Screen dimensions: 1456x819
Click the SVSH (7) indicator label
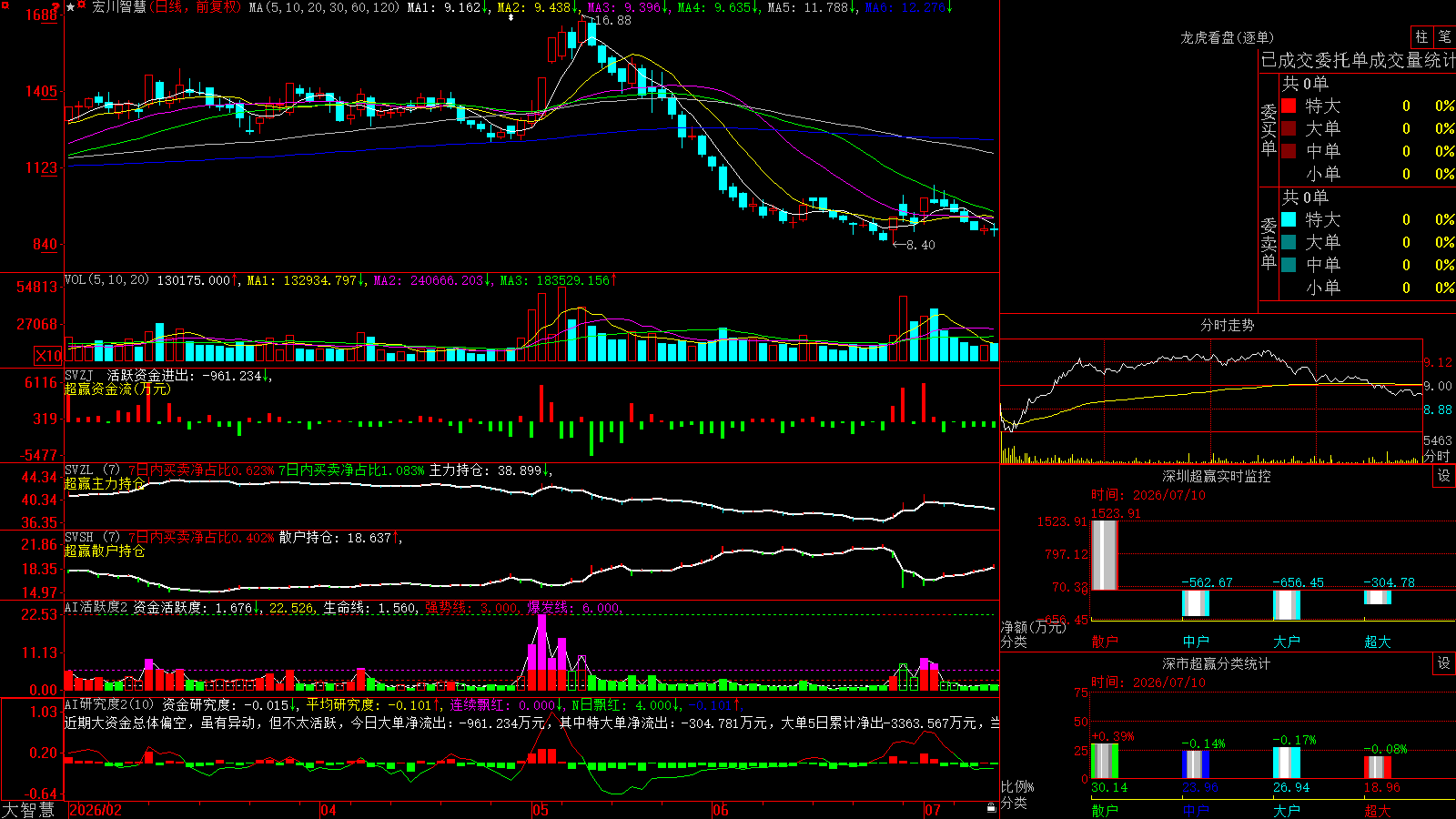coord(92,538)
